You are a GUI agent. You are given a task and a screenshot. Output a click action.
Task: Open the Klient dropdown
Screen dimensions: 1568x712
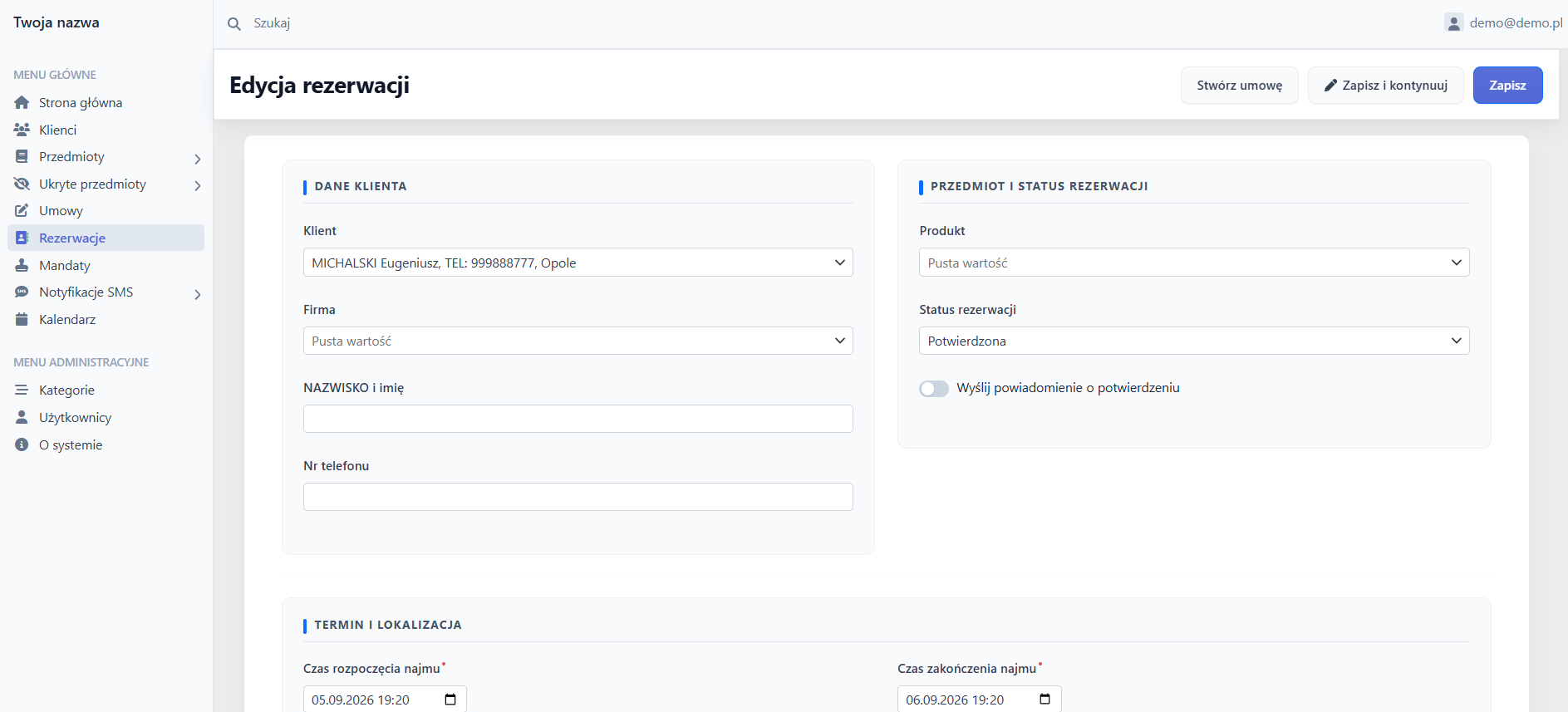pos(578,263)
